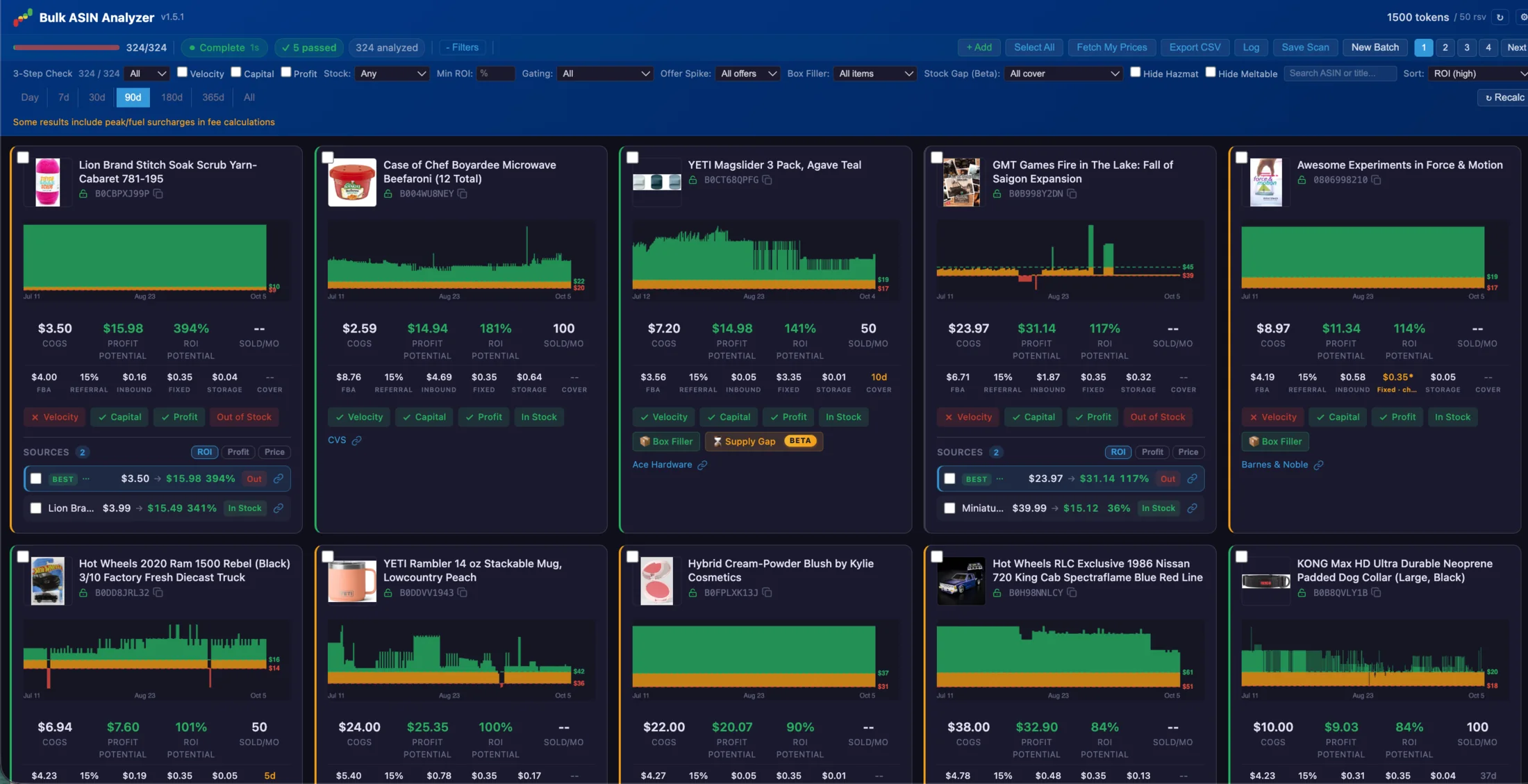
Task: Click the 324/324 scan progress bar
Action: click(x=67, y=47)
